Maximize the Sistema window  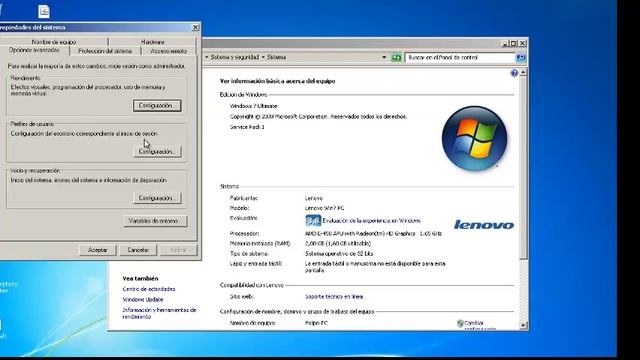(x=513, y=43)
